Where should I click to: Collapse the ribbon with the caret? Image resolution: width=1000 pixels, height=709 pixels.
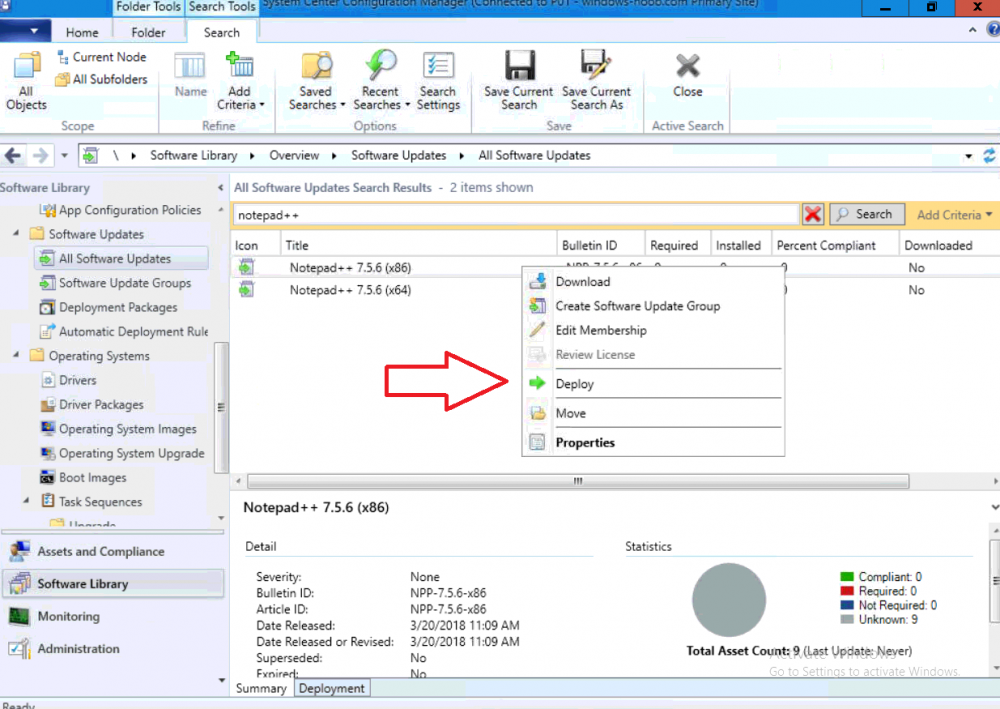(972, 30)
